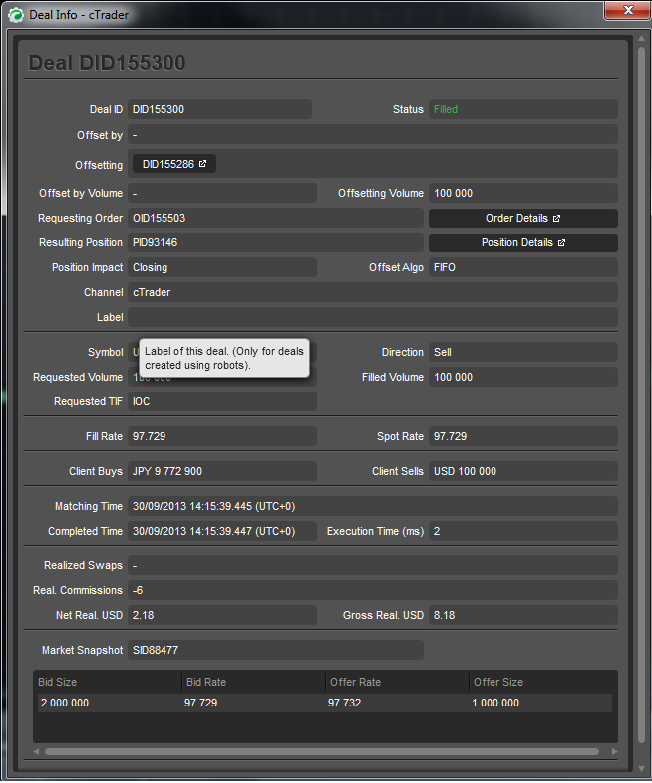The image size is (652, 783).
Task: Open offsetting deal DID155286 link
Action: [174, 164]
